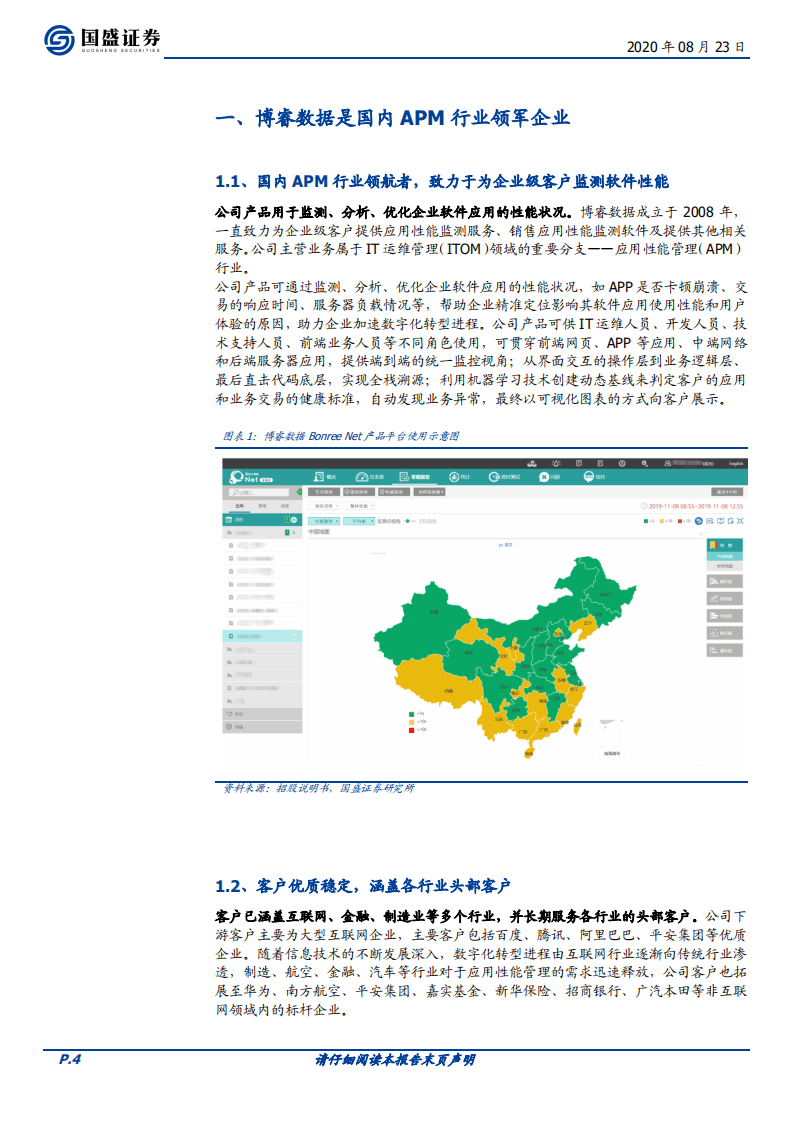Select the 启用 sidebar tab

[x=239, y=506]
